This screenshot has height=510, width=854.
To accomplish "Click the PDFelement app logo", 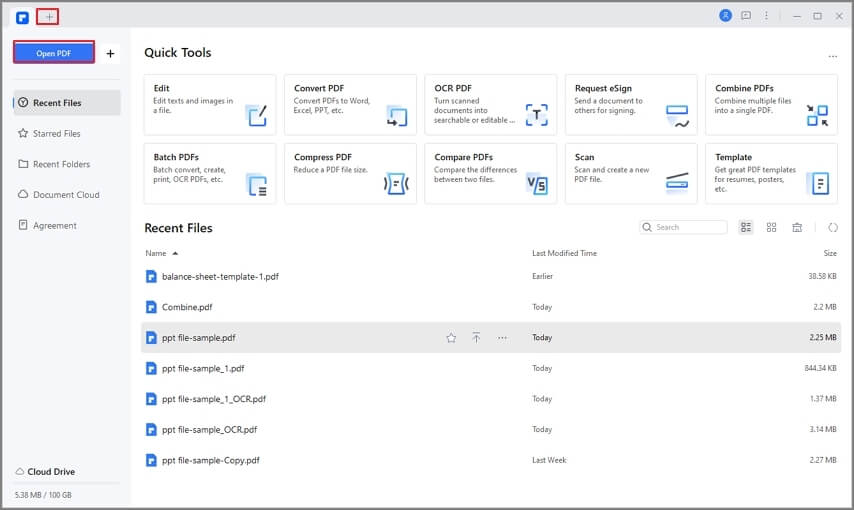I will (x=22, y=17).
